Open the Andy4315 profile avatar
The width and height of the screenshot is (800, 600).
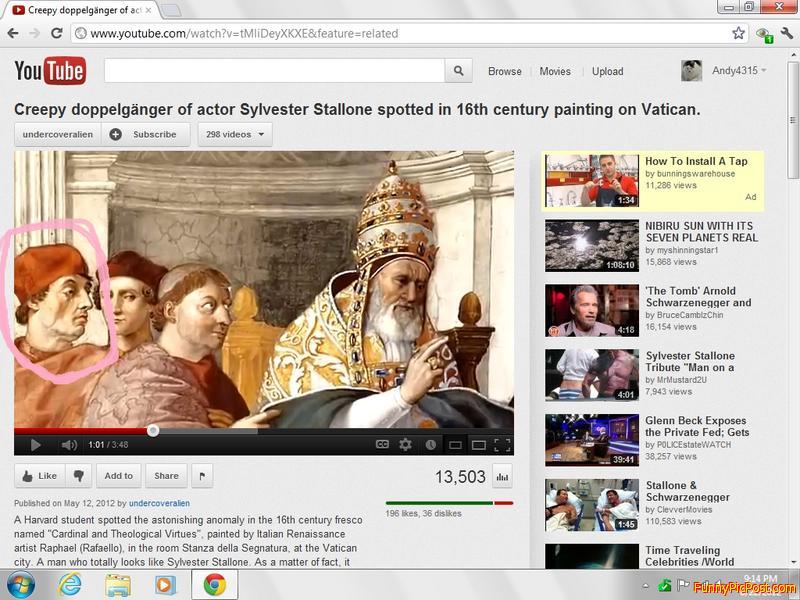coord(691,71)
